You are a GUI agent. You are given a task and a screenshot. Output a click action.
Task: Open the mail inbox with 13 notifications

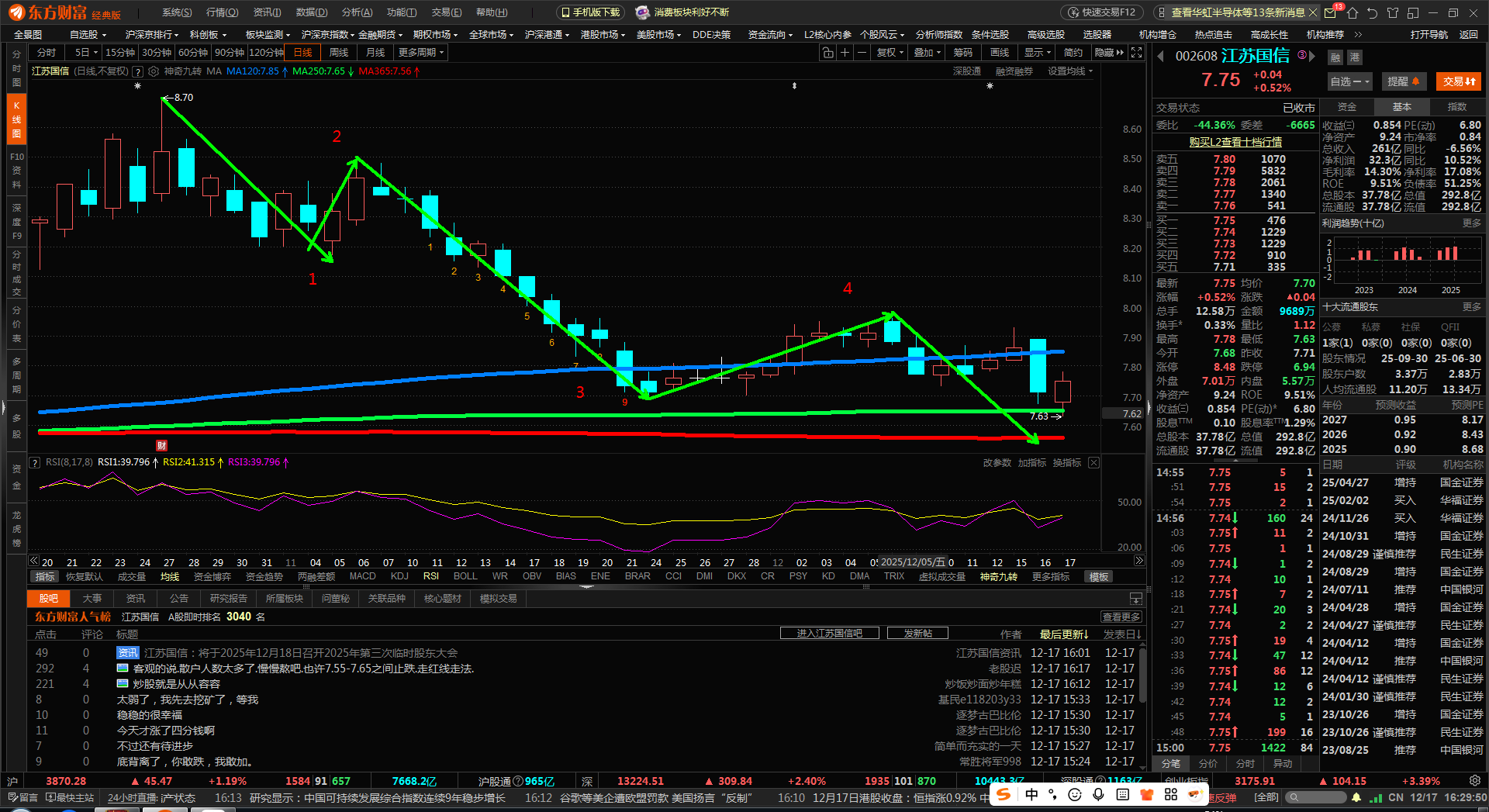(x=1331, y=13)
